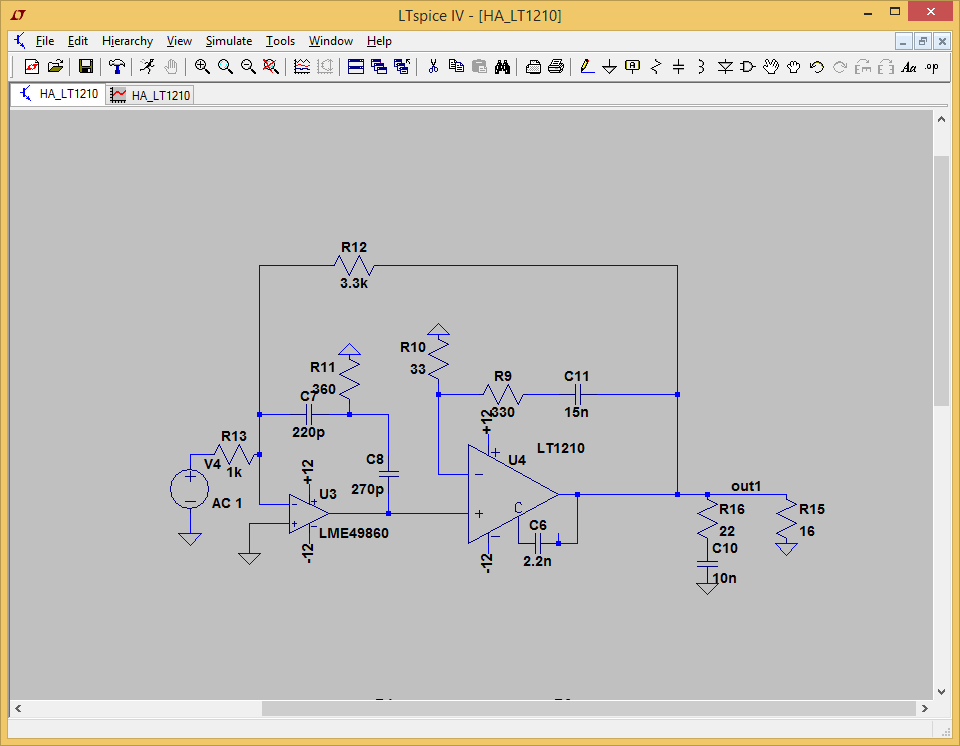Zoom full extents with crossed magnifier icon
This screenshot has height=746, width=960.
[x=271, y=66]
